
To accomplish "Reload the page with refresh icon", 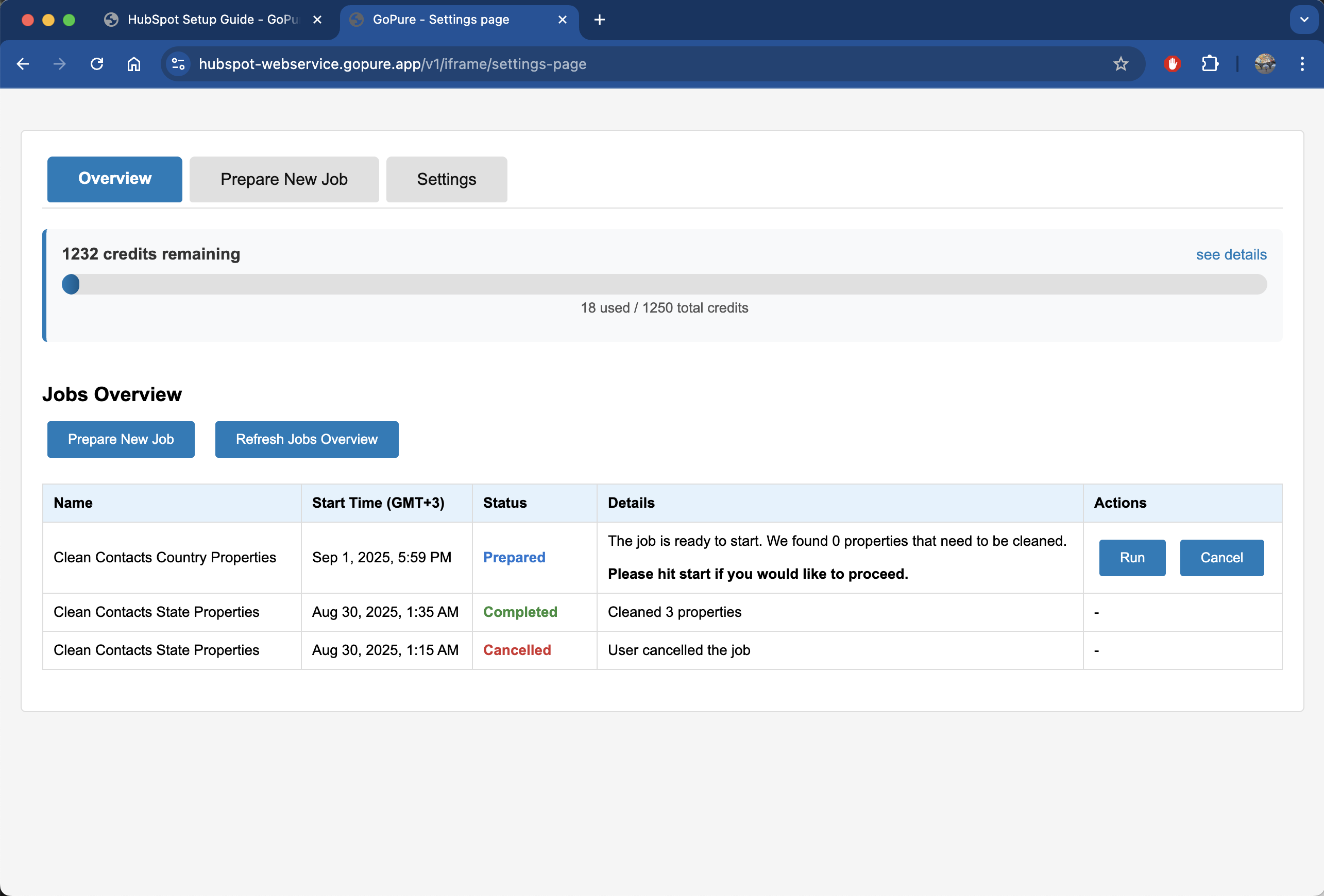I will [x=97, y=64].
